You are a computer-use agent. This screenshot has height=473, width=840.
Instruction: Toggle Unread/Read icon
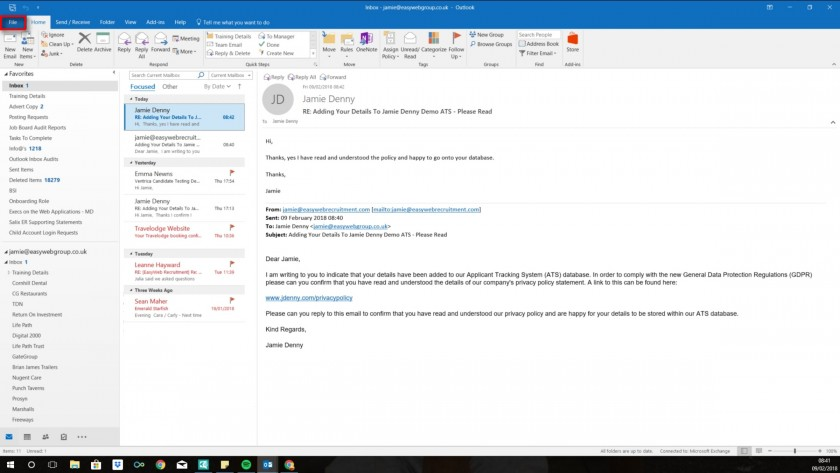410,39
